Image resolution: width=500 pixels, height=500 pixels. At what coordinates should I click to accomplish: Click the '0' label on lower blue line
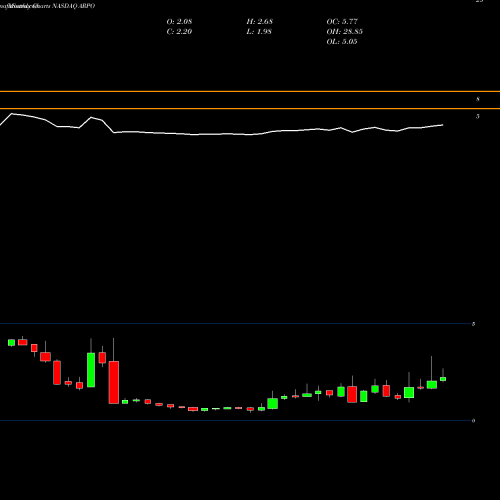click(x=473, y=421)
